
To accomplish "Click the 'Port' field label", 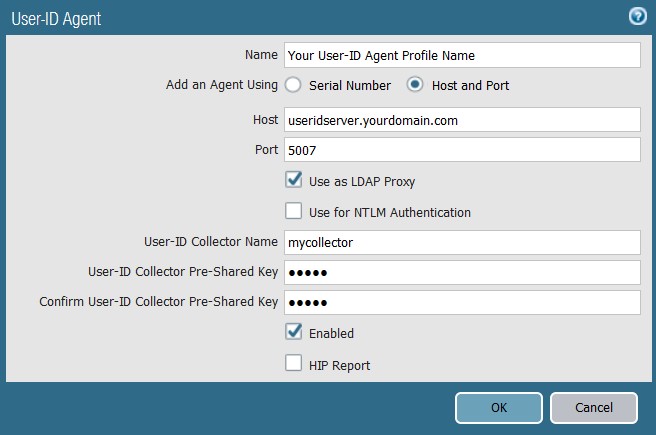I will (266, 150).
